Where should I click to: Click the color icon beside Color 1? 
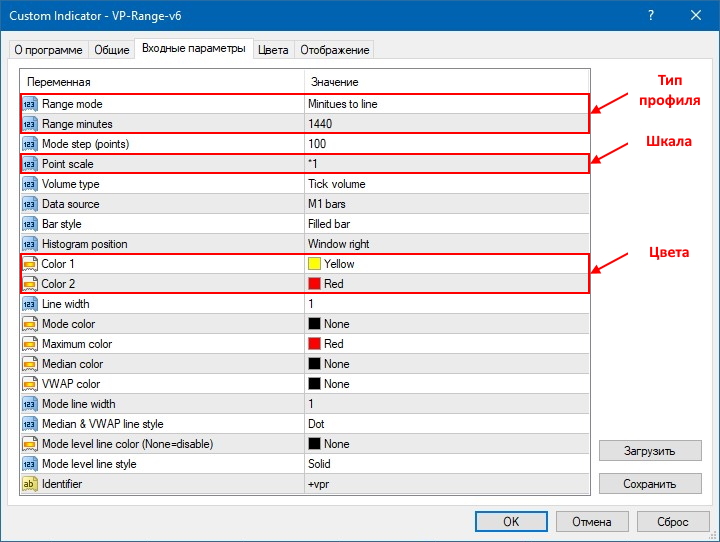point(30,264)
